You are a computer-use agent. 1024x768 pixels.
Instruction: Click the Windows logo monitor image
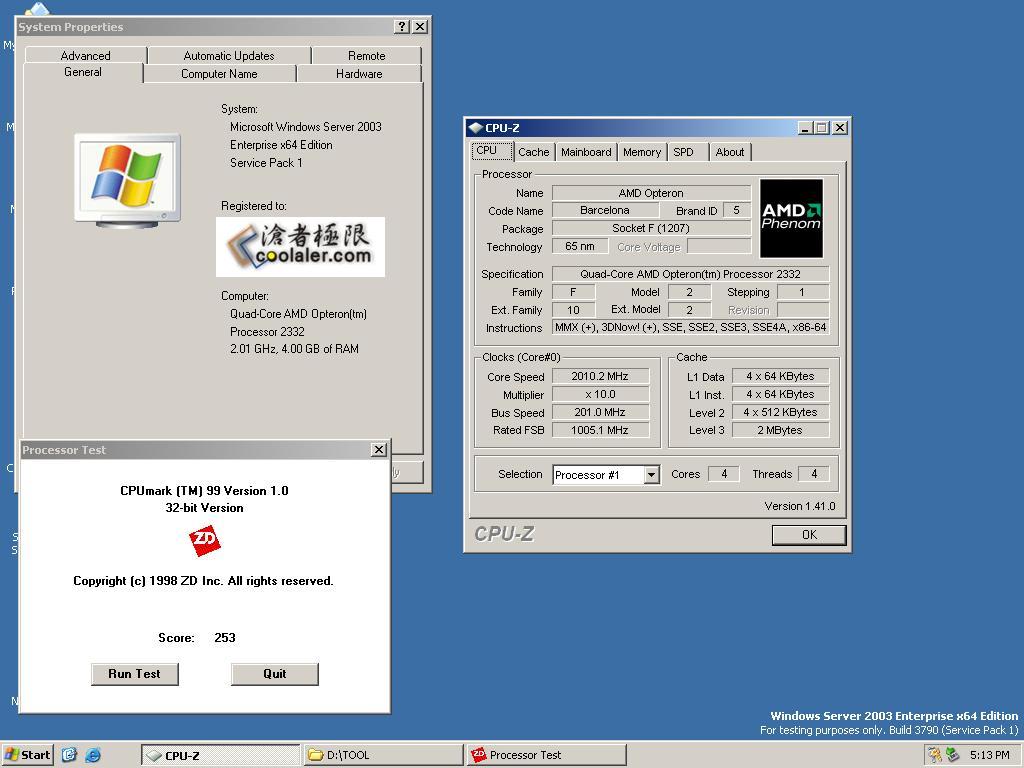(x=127, y=180)
